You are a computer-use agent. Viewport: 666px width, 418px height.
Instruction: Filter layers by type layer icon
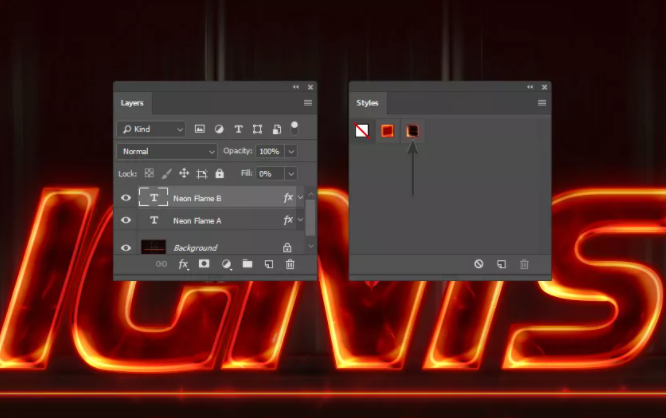point(238,129)
